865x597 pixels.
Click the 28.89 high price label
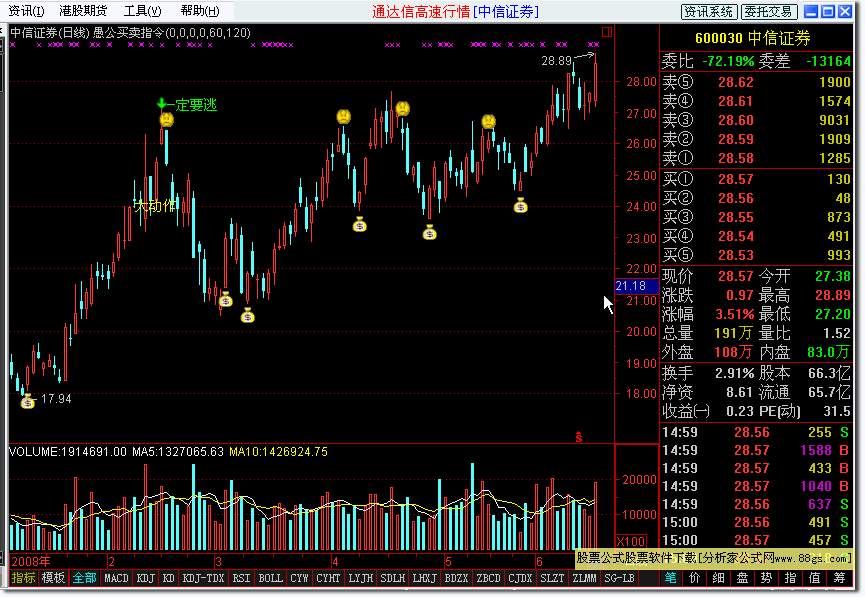(556, 61)
